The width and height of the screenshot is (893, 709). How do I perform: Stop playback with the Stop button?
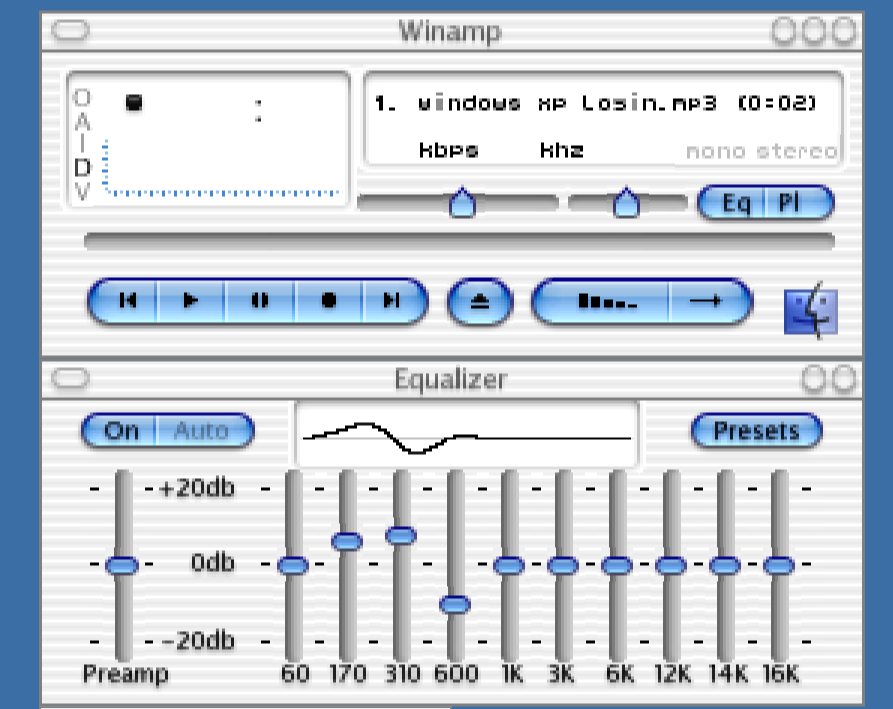tap(328, 301)
